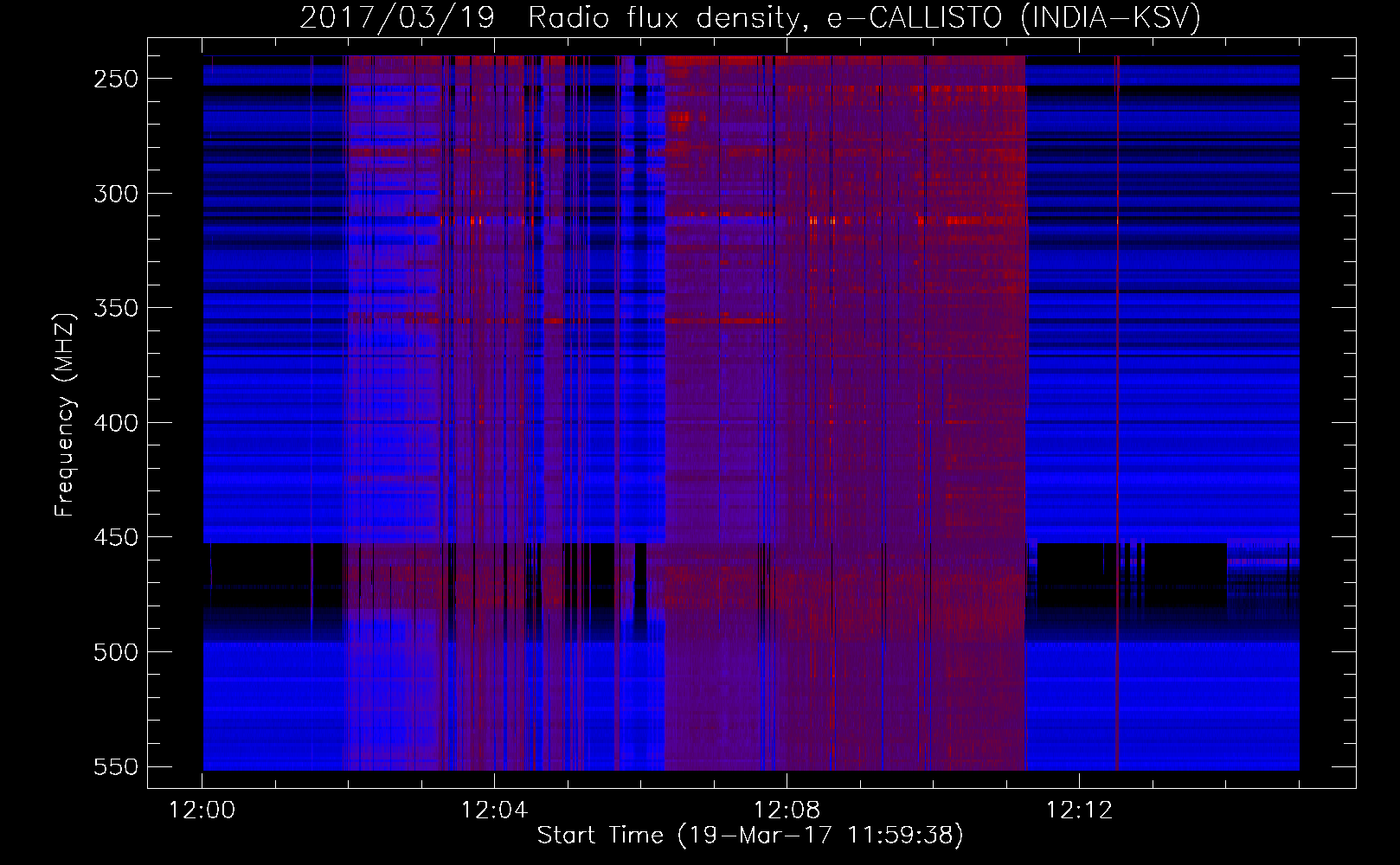1400x865 pixels.
Task: Click the 250 frequency tick label
Action: [x=116, y=79]
